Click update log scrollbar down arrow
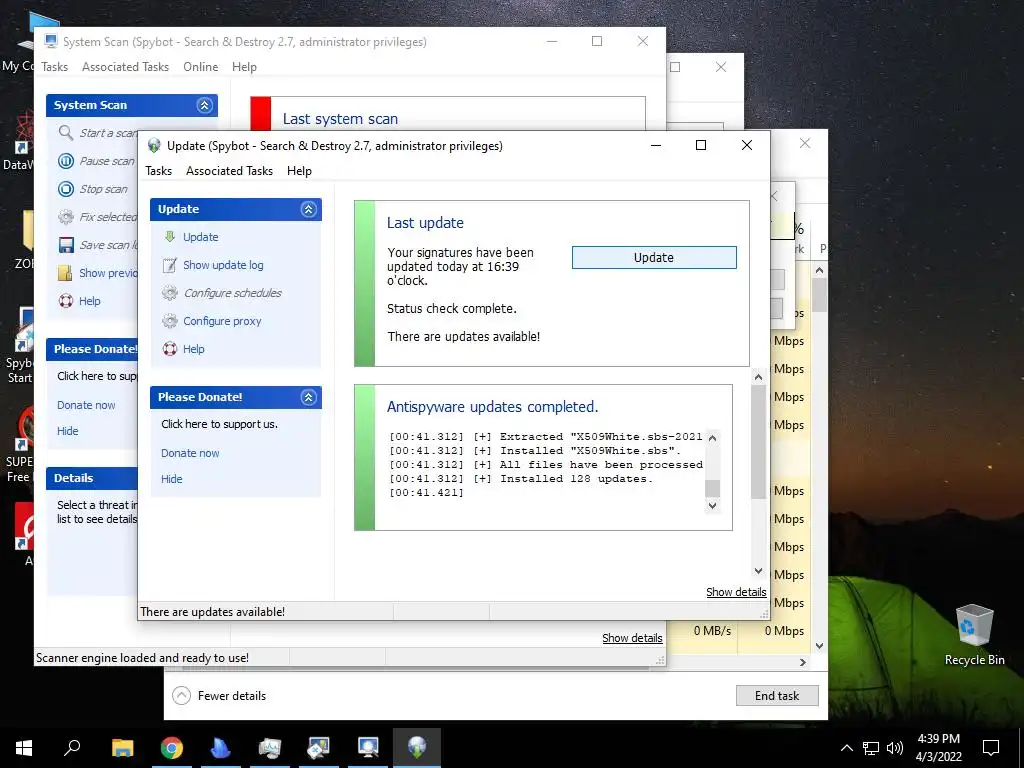Image resolution: width=1024 pixels, height=768 pixels. pyautogui.click(x=712, y=505)
